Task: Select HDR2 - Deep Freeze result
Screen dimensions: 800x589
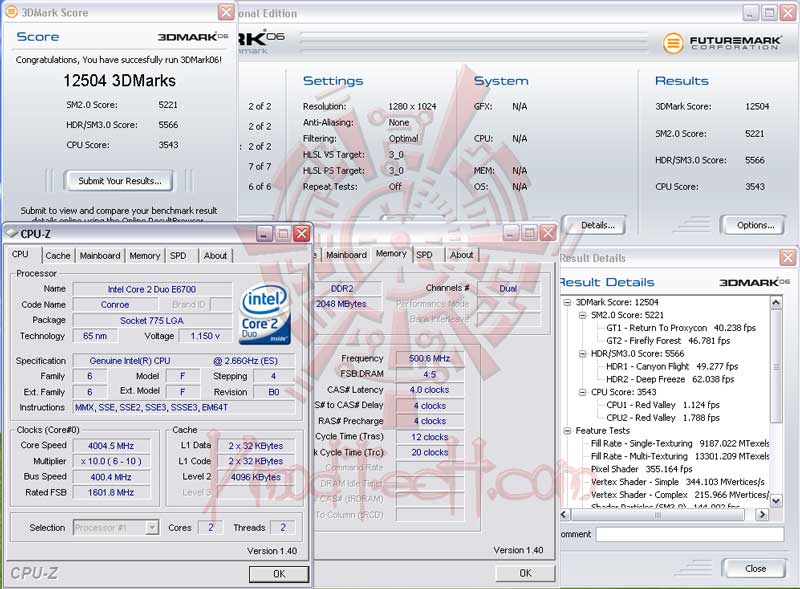Action: 670,379
